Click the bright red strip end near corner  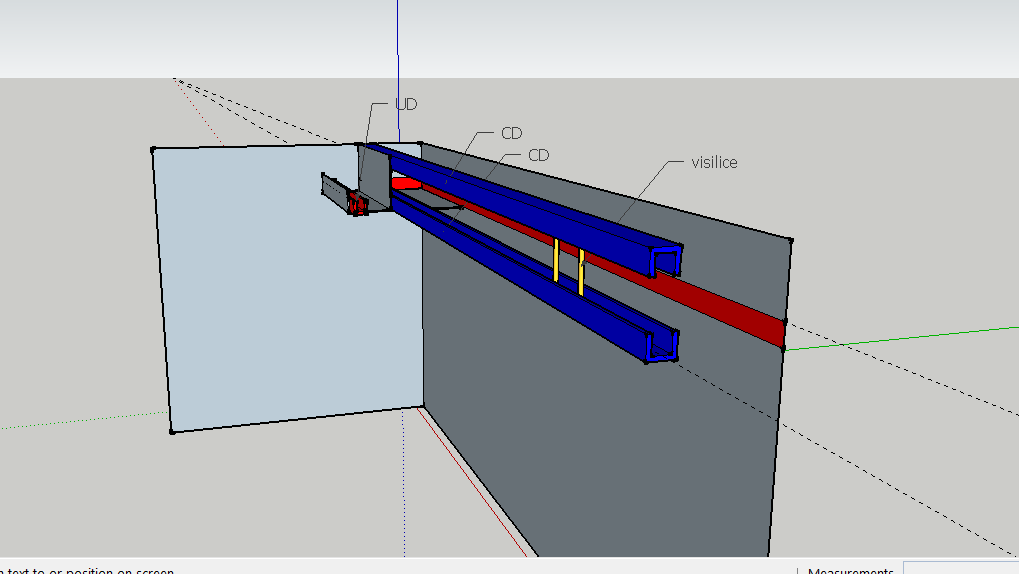(405, 183)
